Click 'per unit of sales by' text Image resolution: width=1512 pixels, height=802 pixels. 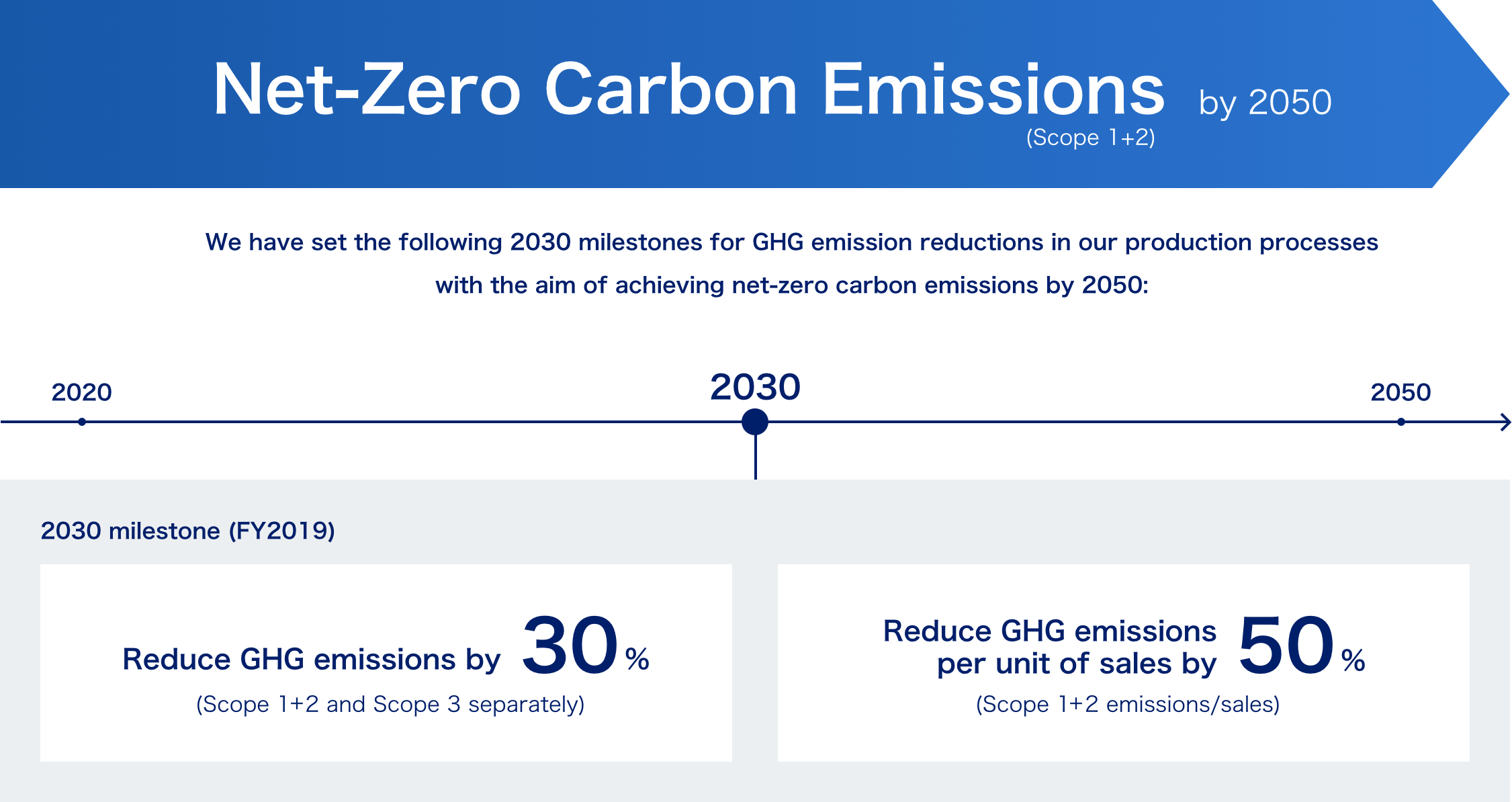click(1077, 664)
